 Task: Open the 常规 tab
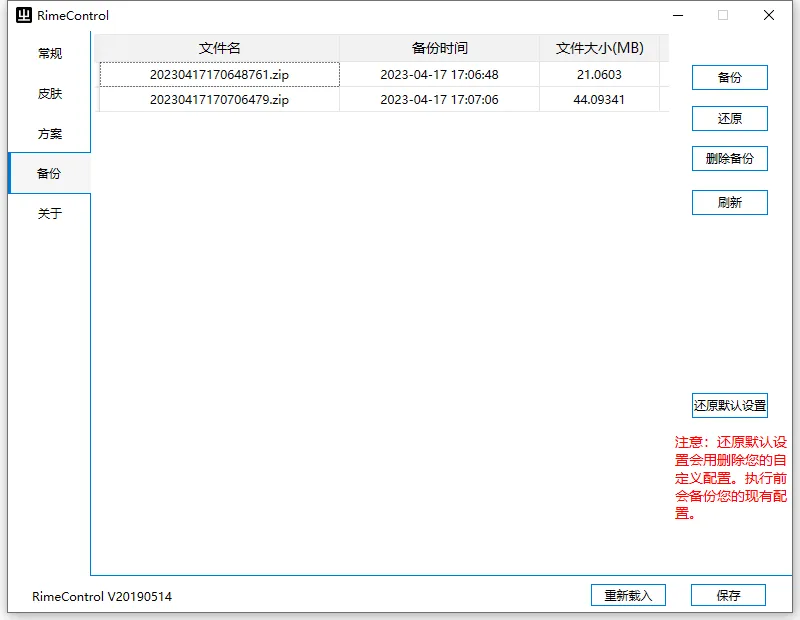(x=49, y=54)
